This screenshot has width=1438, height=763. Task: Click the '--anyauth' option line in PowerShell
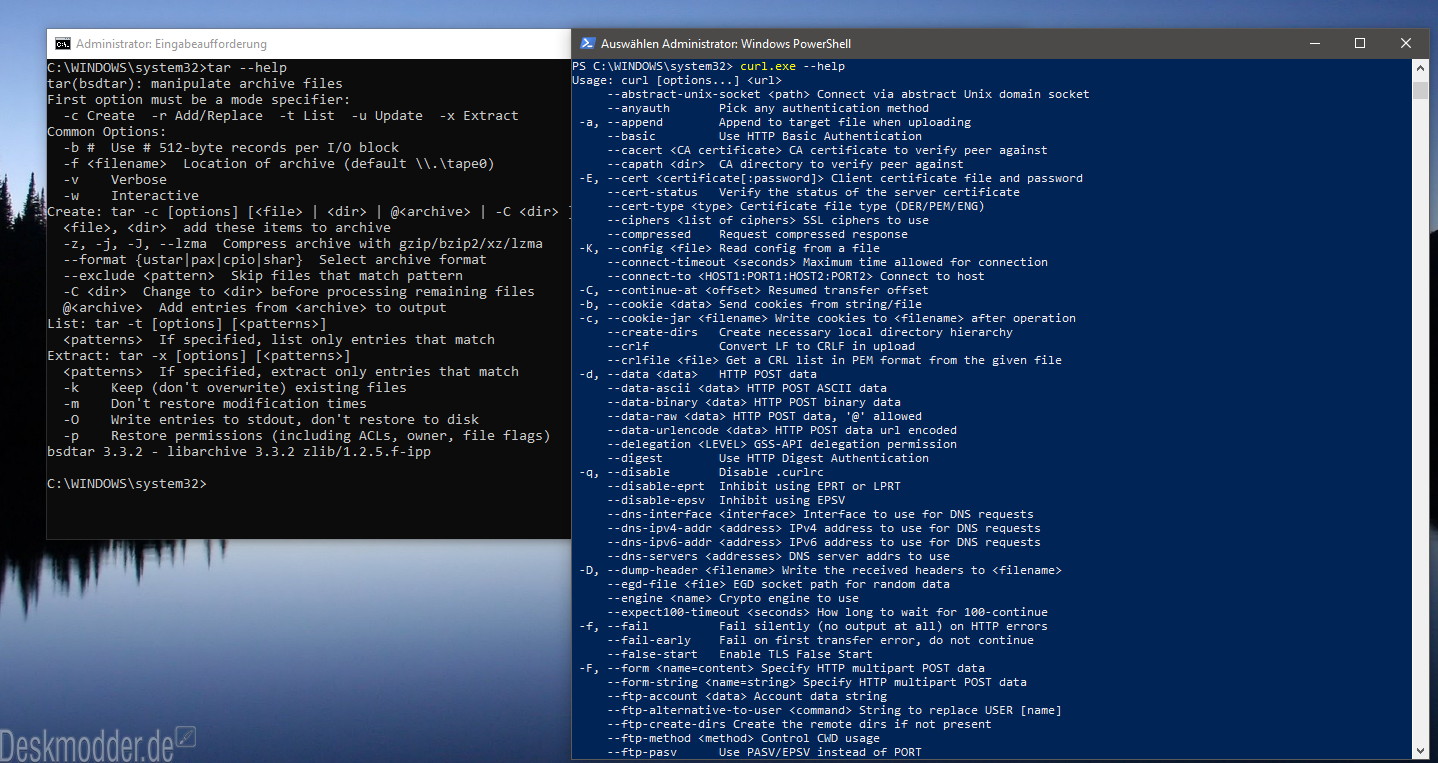[x=768, y=108]
